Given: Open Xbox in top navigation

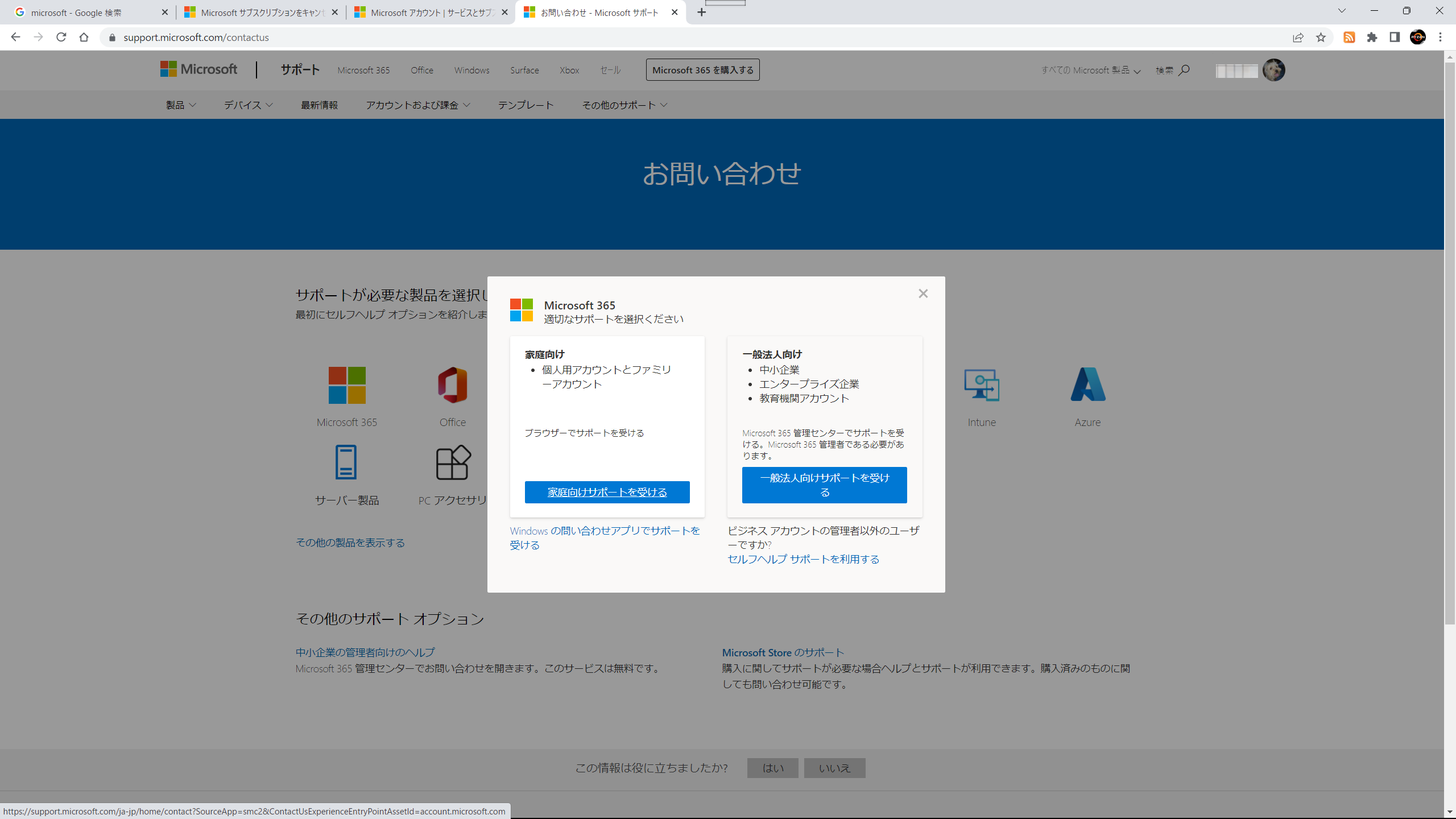Looking at the screenshot, I should [x=569, y=70].
